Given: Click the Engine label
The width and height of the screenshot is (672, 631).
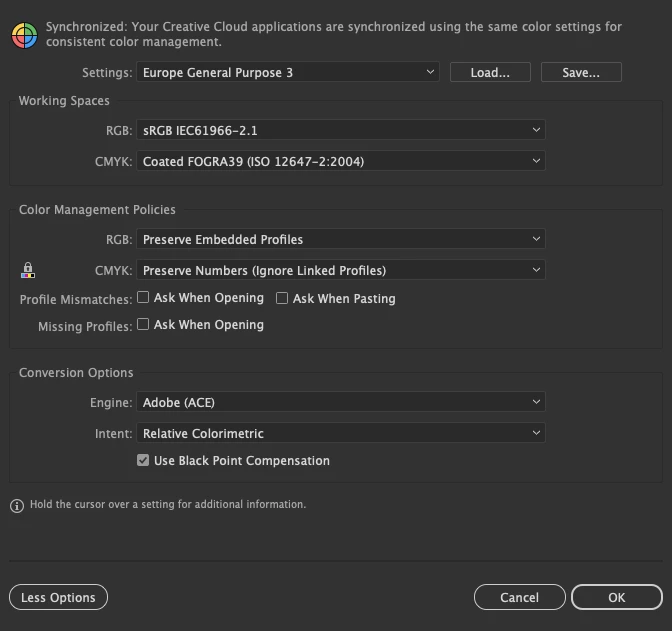Looking at the screenshot, I should click(111, 403).
